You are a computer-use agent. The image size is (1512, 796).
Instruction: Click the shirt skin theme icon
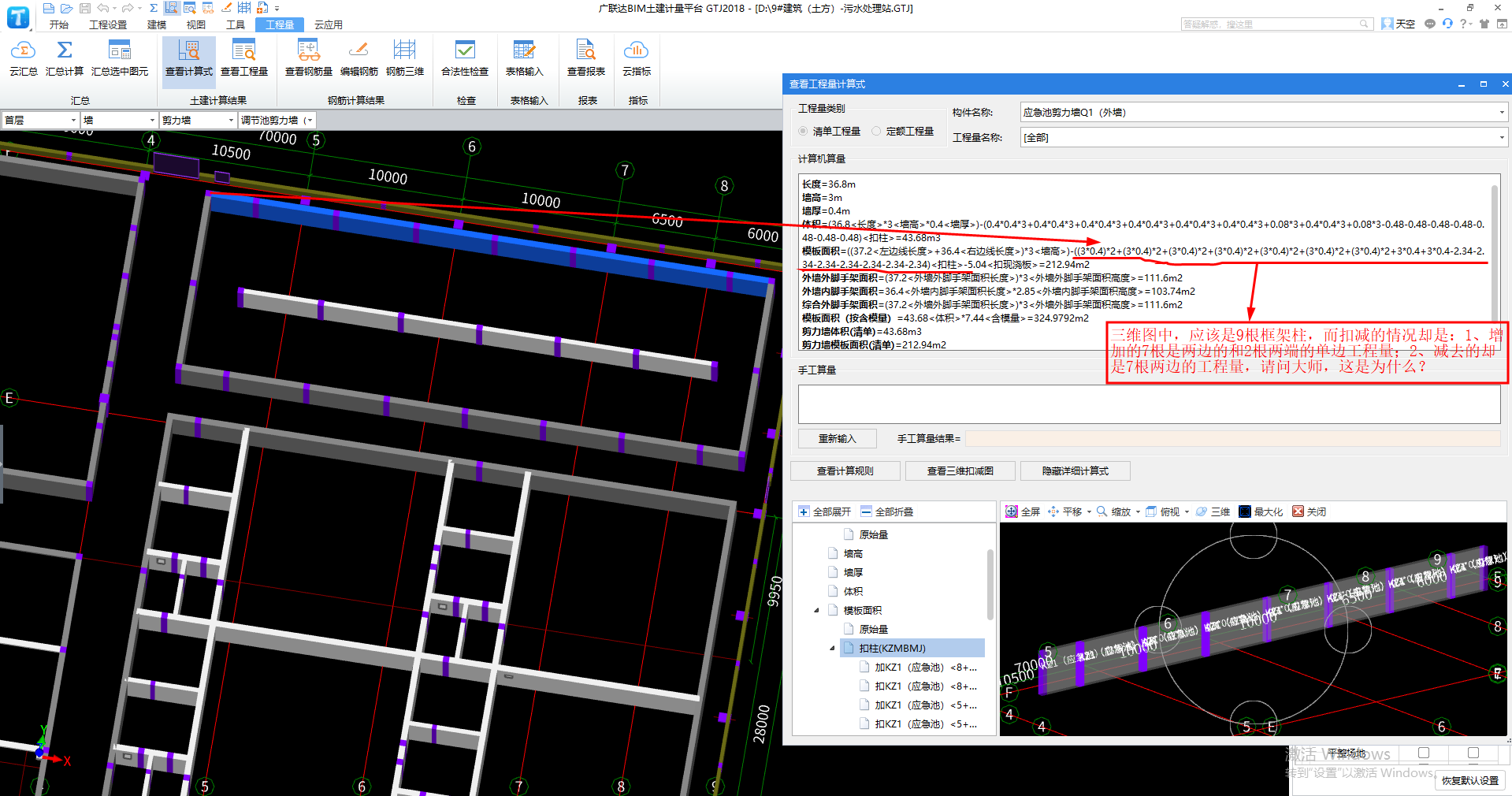coord(1484,24)
